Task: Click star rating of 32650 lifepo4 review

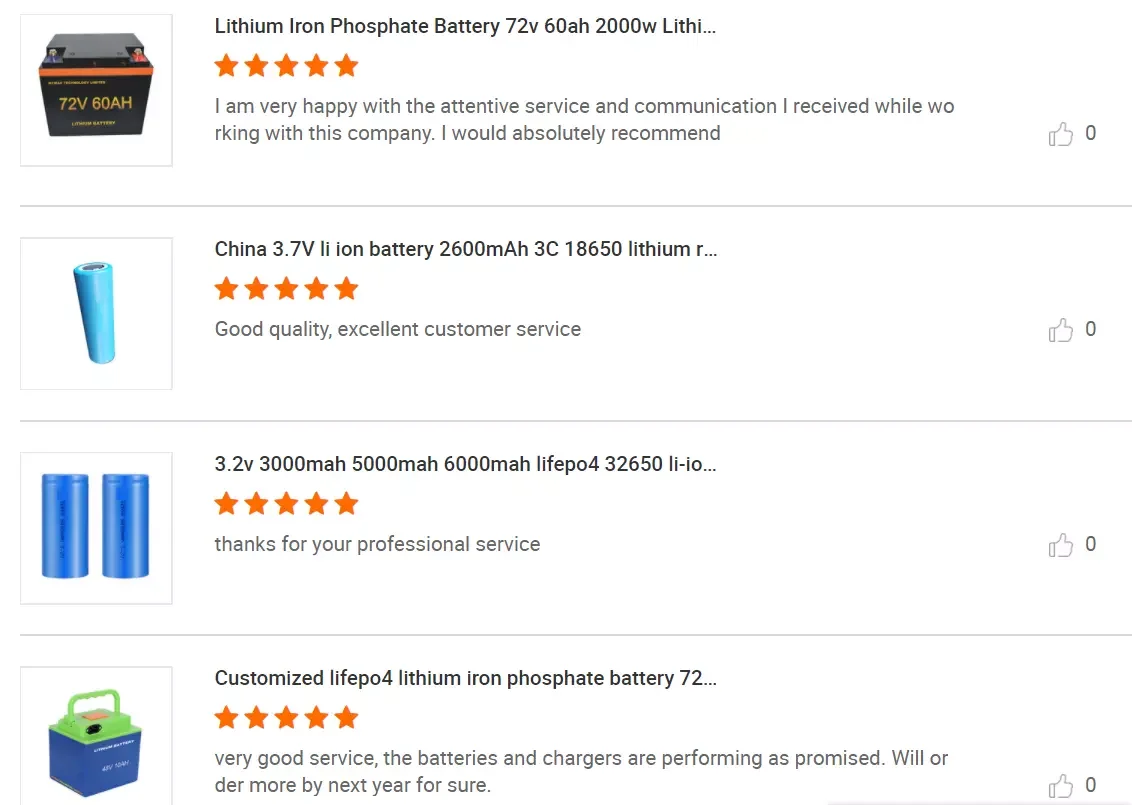Action: 286,503
